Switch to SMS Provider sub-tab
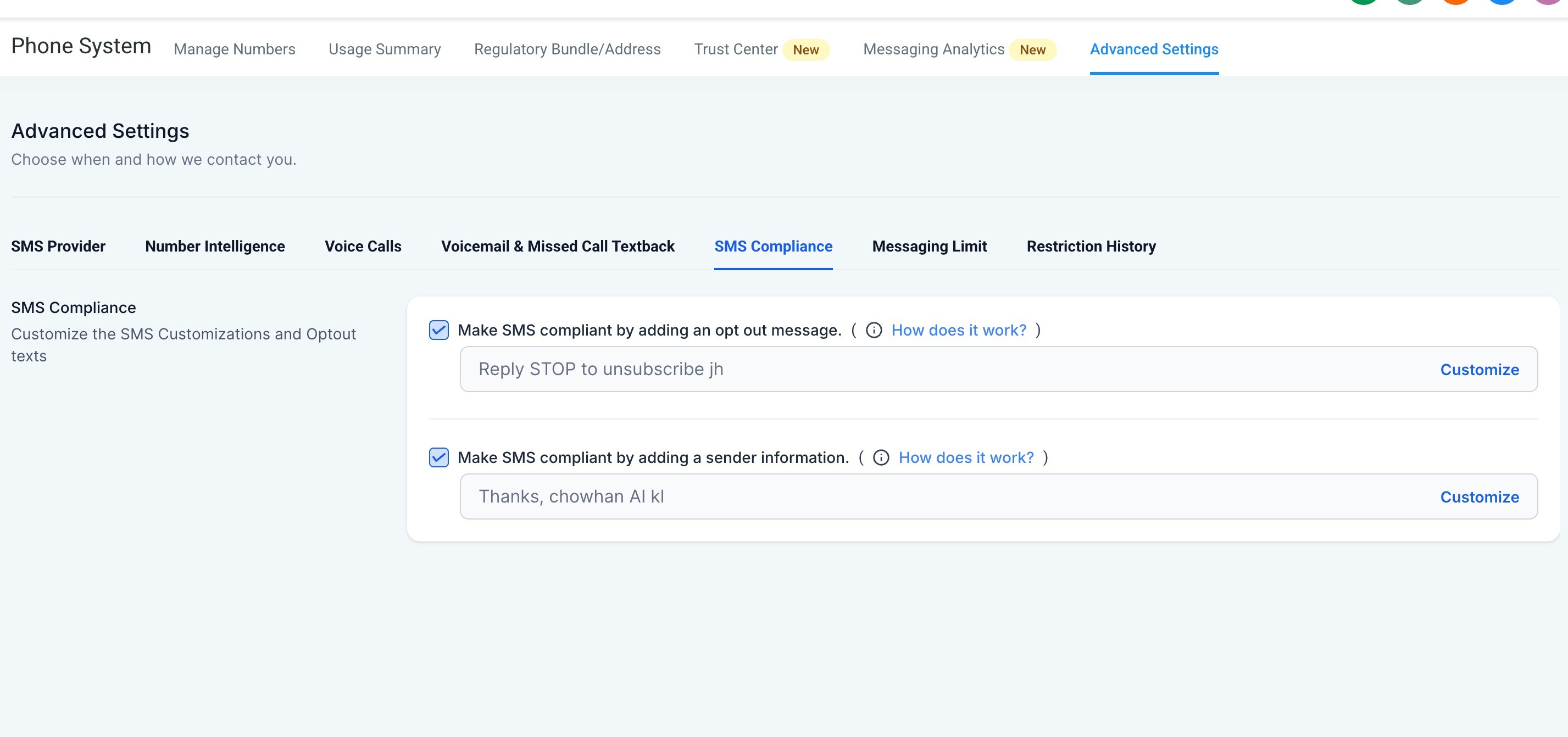Screen dimensions: 1568x737 (x=58, y=246)
